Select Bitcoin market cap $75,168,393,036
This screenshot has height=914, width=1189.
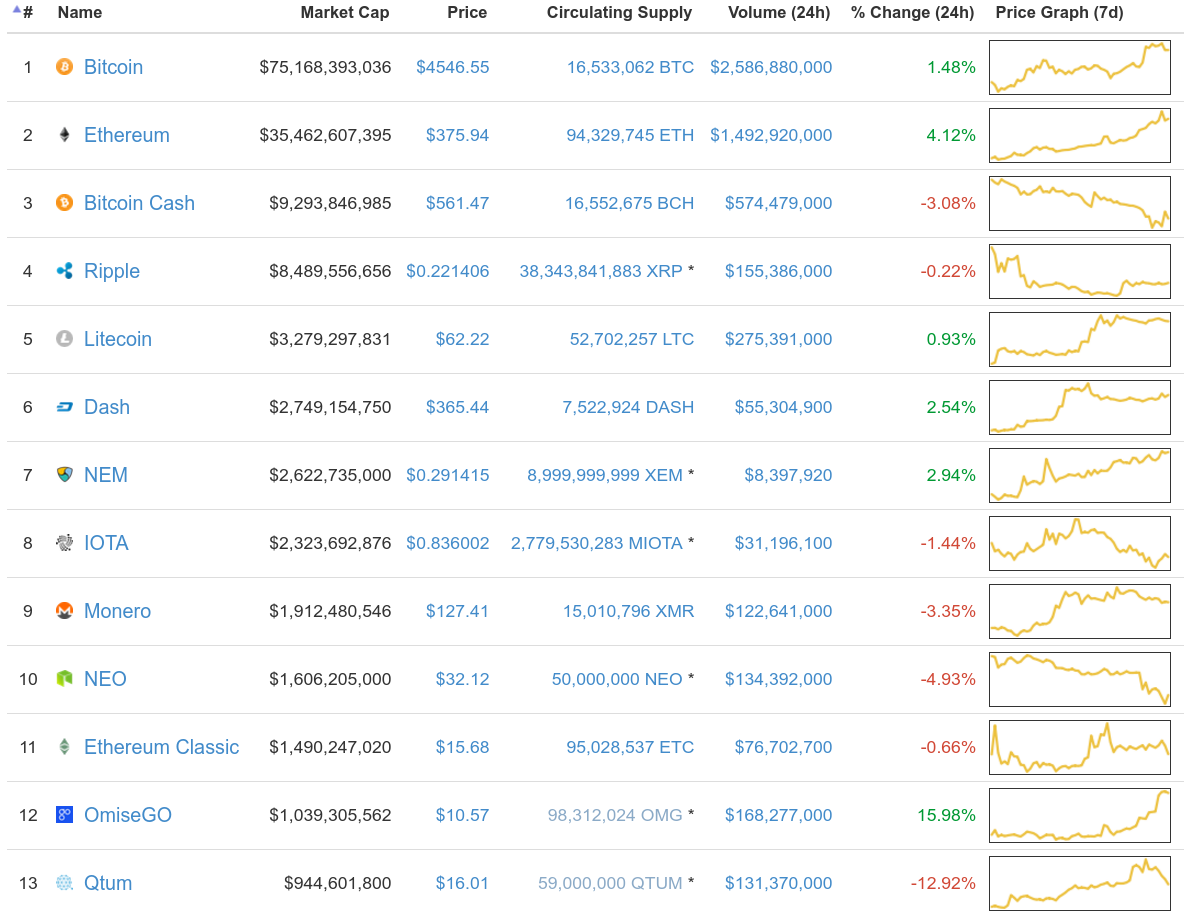point(325,67)
